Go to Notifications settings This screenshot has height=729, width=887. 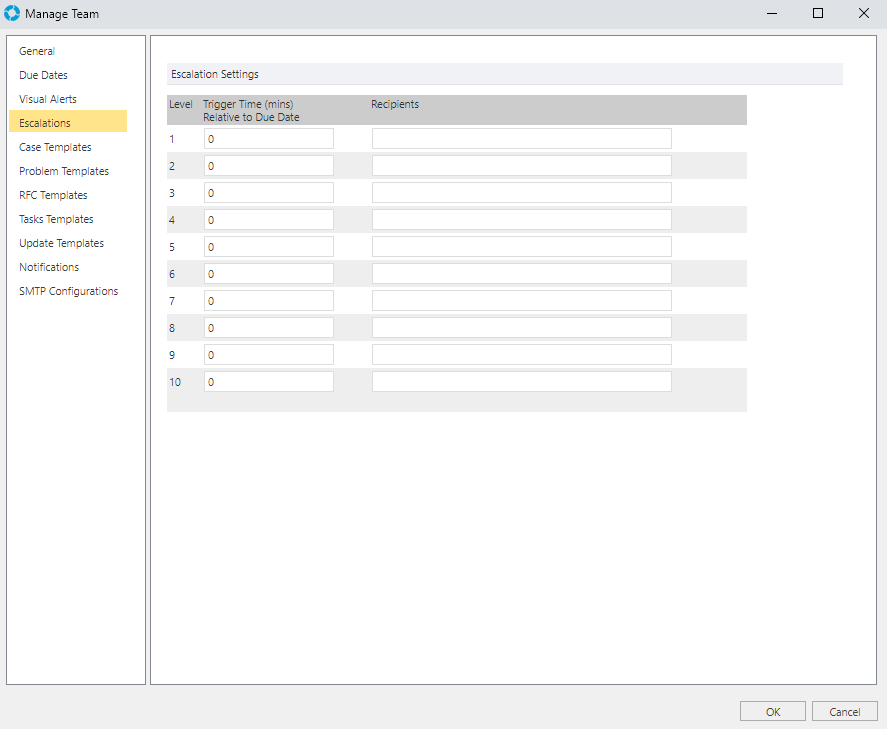tap(49, 267)
